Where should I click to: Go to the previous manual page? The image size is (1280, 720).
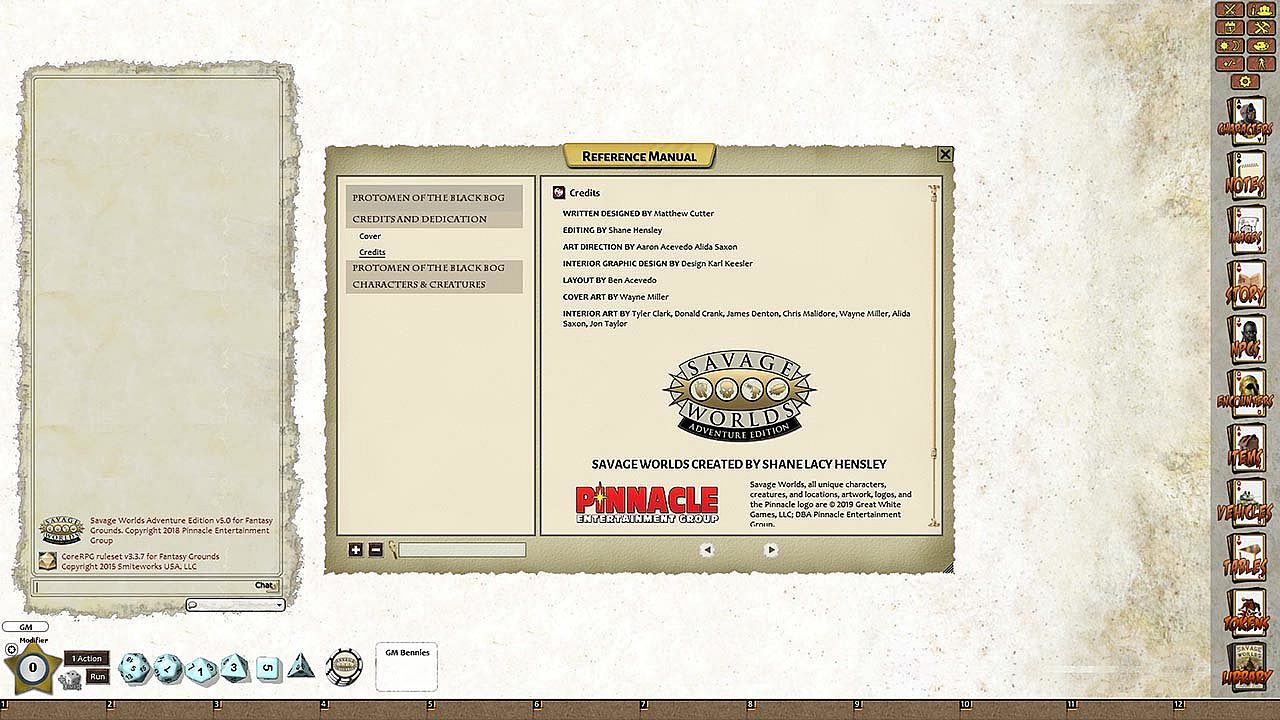tap(707, 549)
